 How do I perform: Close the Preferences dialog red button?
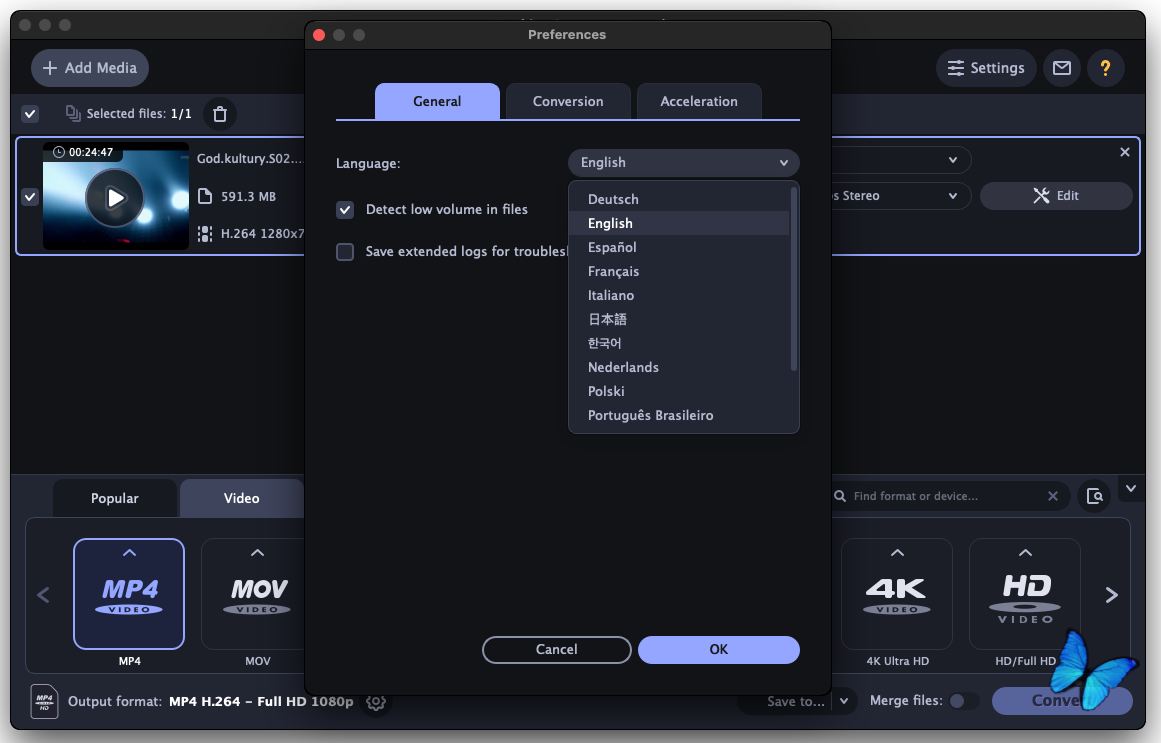coord(319,35)
